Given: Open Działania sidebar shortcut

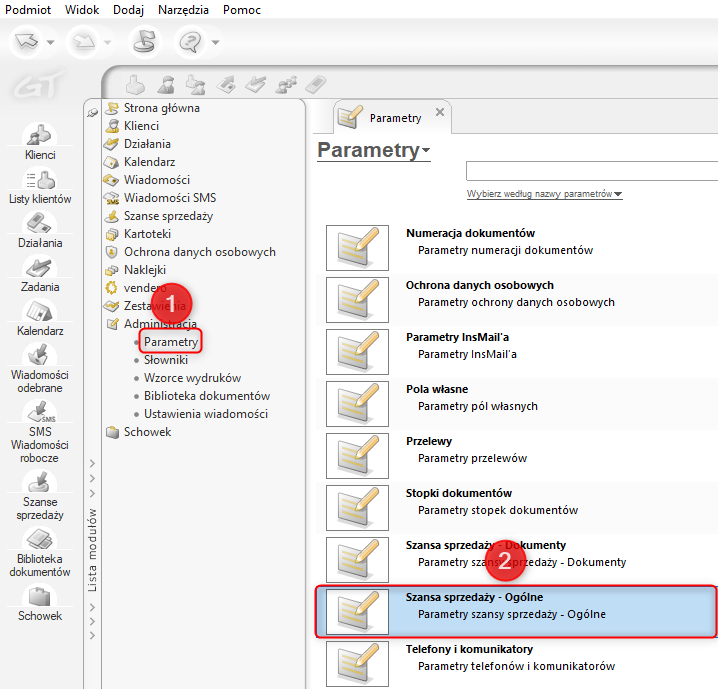Looking at the screenshot, I should (x=40, y=230).
